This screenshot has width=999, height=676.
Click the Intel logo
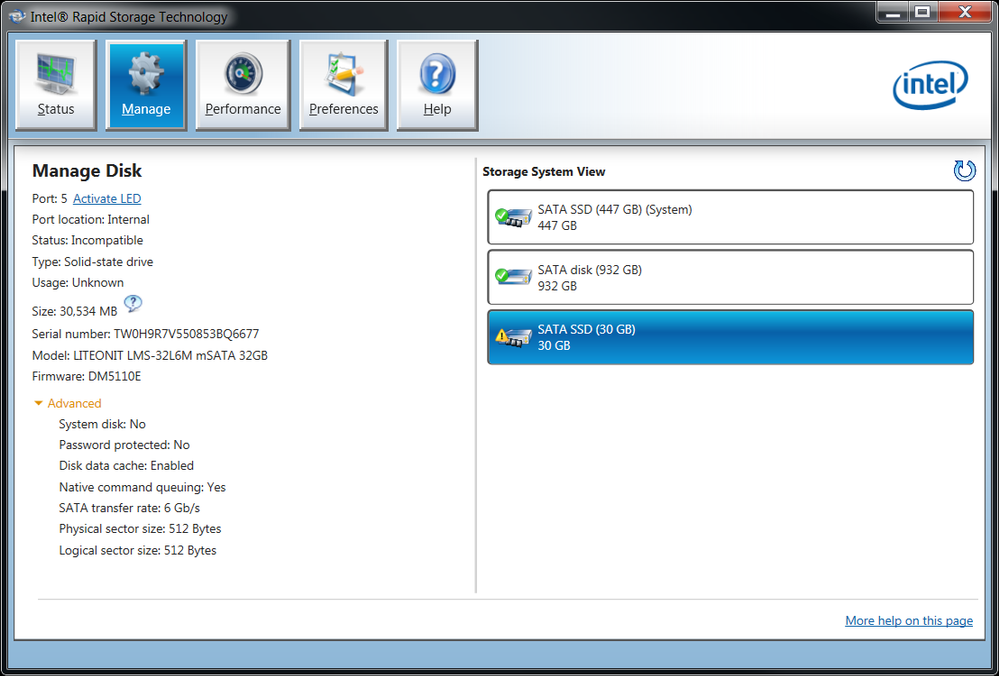930,86
